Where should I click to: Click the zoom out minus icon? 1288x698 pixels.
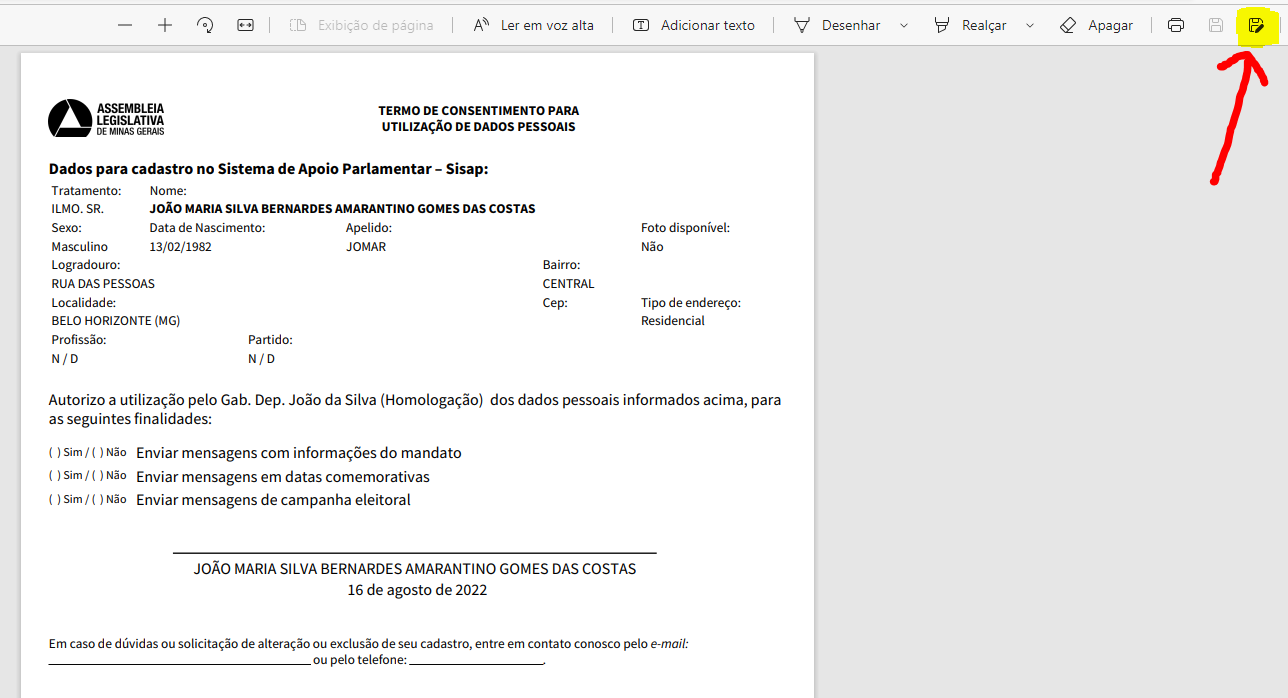click(x=125, y=25)
